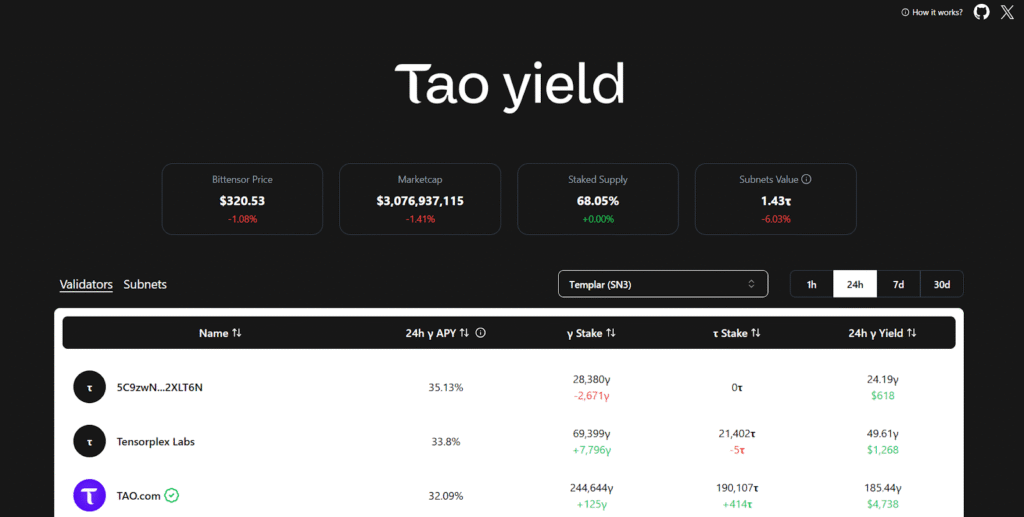Select the Validators tab
Screen dimensions: 1024x517
(x=86, y=284)
